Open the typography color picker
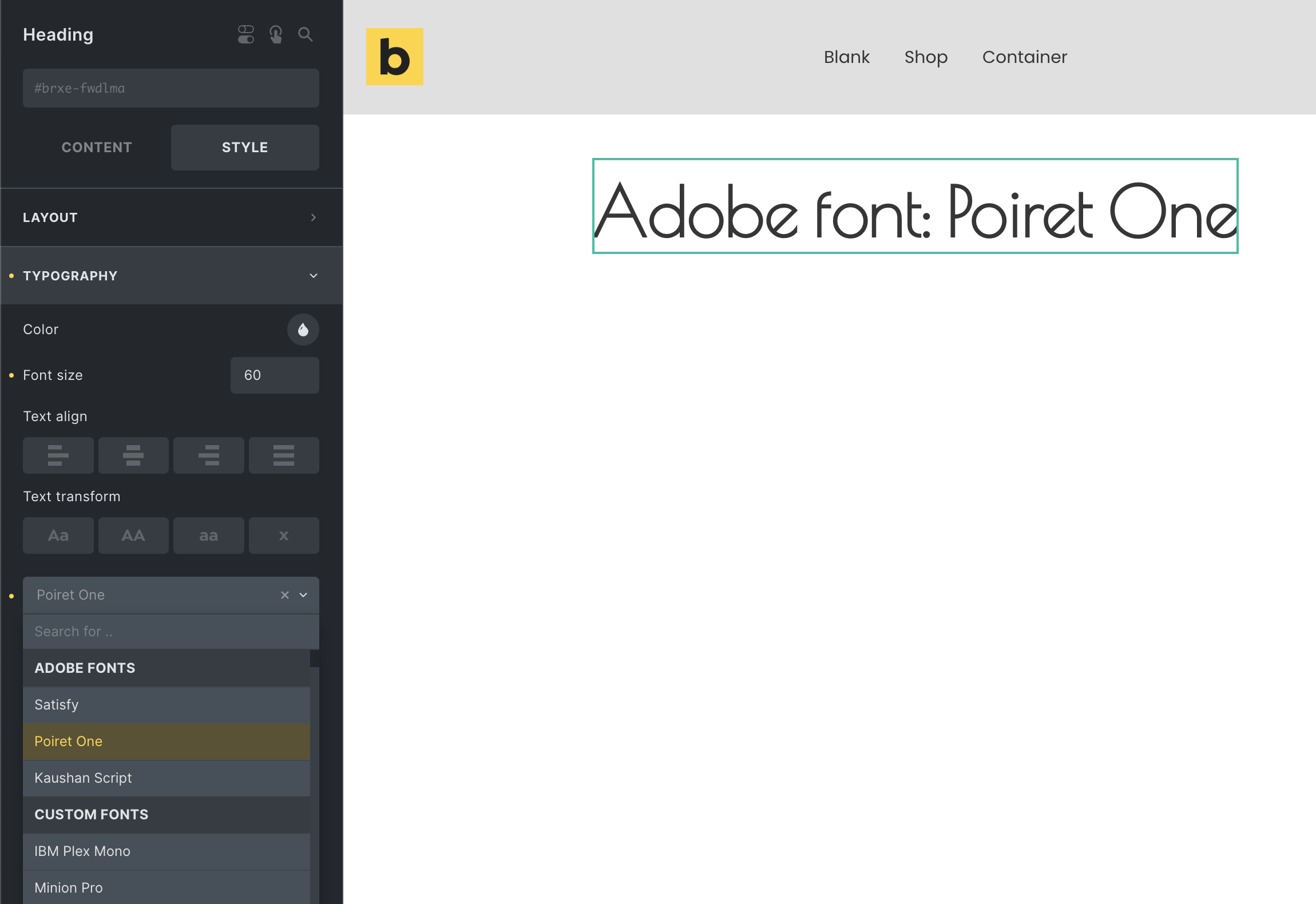The image size is (1316, 904). point(303,330)
